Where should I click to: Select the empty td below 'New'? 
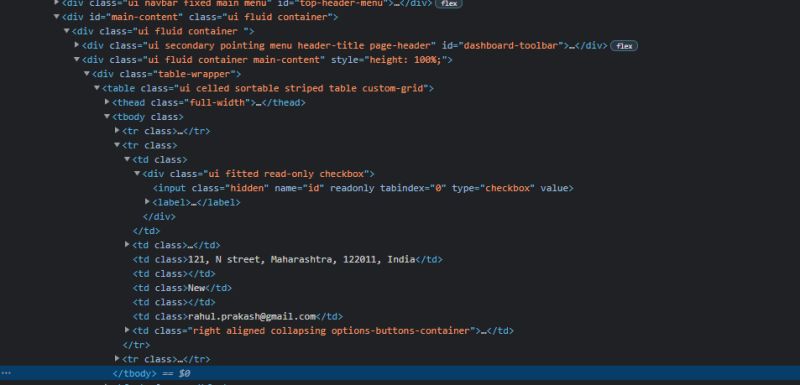click(x=173, y=302)
